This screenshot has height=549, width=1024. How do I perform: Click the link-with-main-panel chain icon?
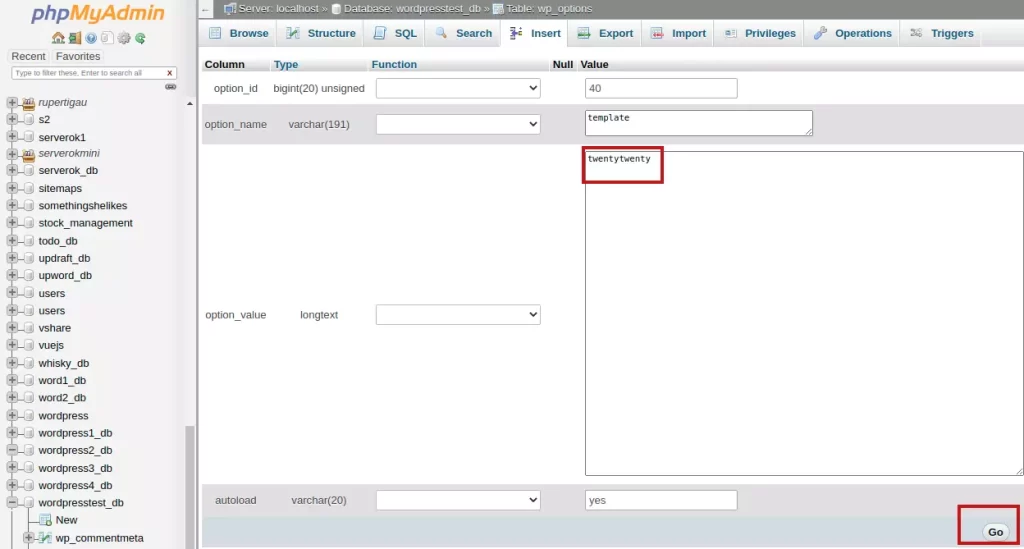click(x=170, y=87)
